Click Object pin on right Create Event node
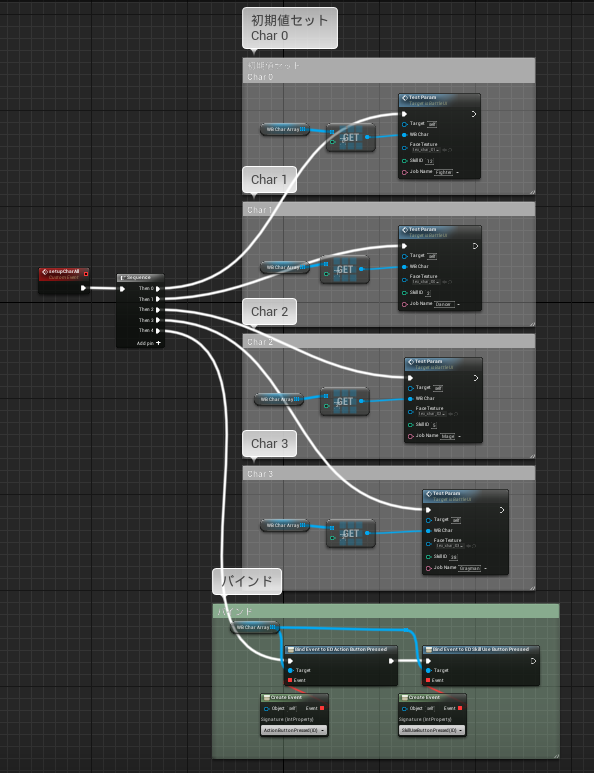 tap(404, 709)
